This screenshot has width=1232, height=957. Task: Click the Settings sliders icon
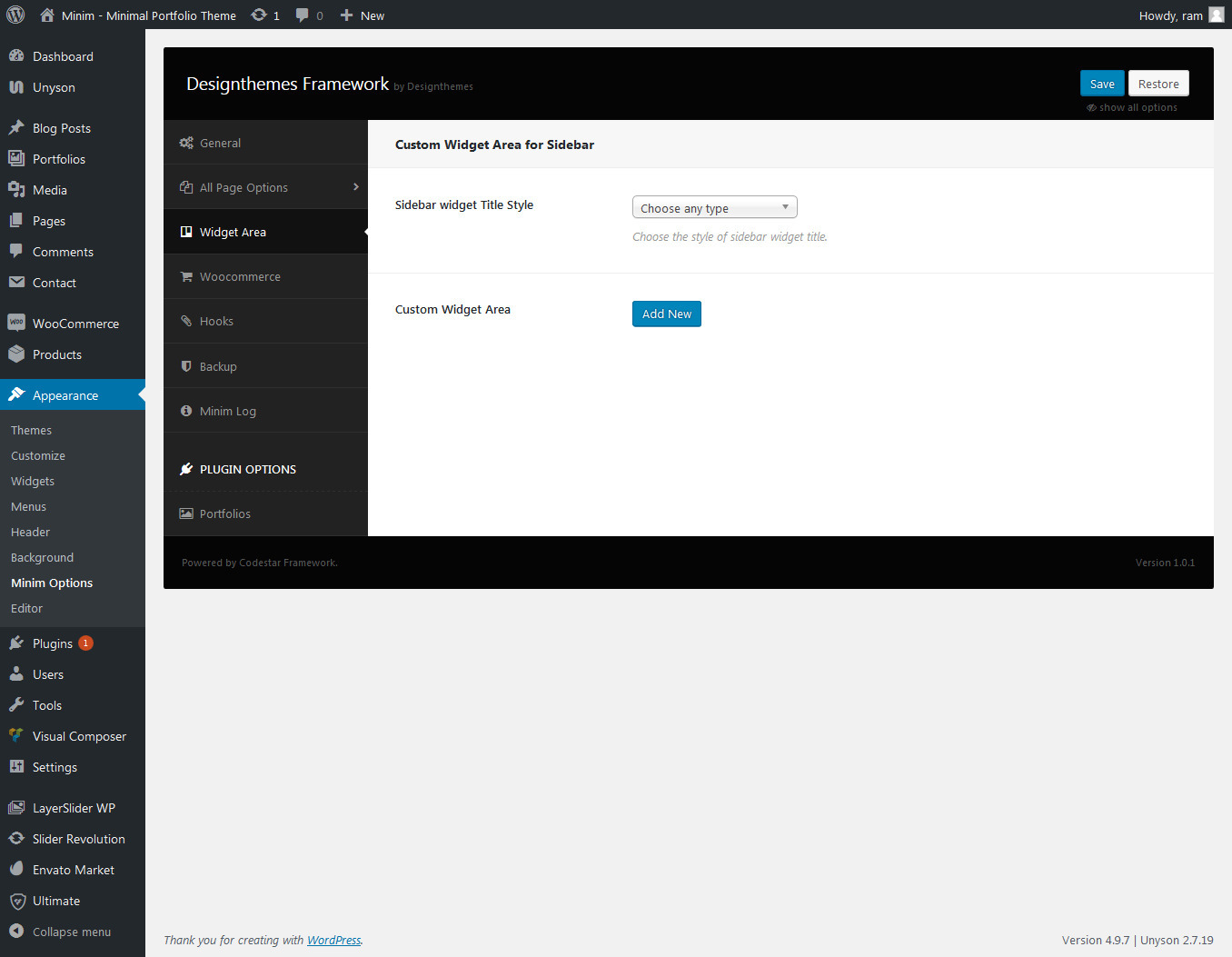(16, 766)
